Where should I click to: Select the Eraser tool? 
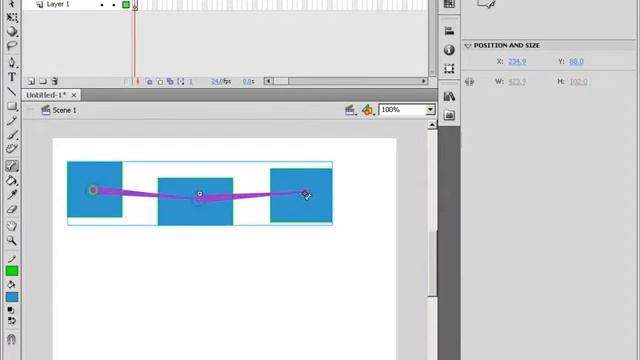tap(12, 209)
